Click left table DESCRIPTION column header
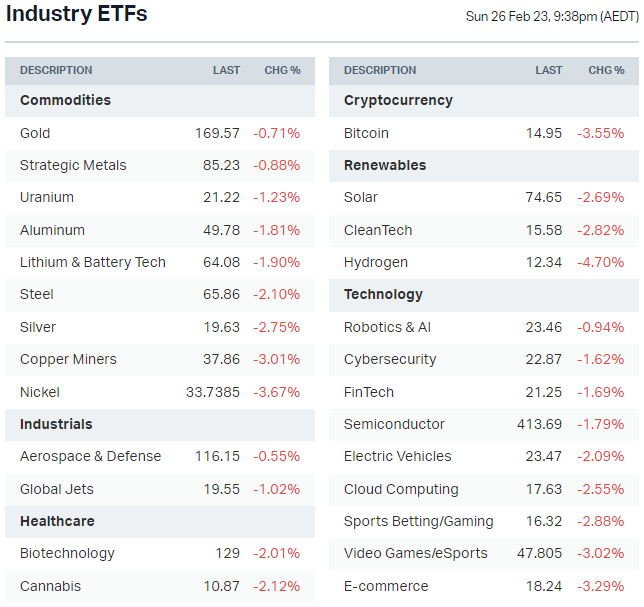Screen dimensions: 644x607 point(56,70)
